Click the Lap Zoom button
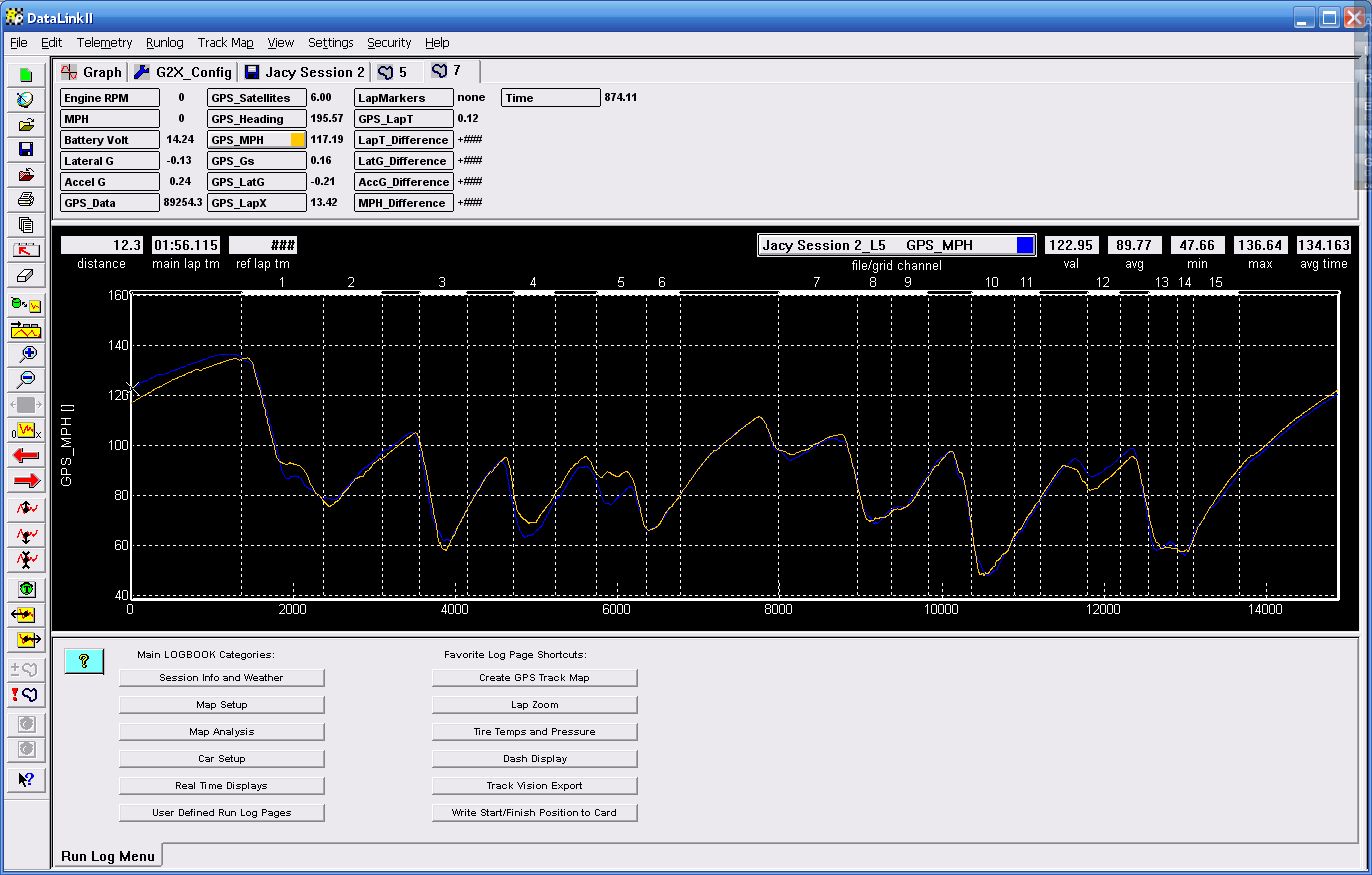 tap(534, 704)
